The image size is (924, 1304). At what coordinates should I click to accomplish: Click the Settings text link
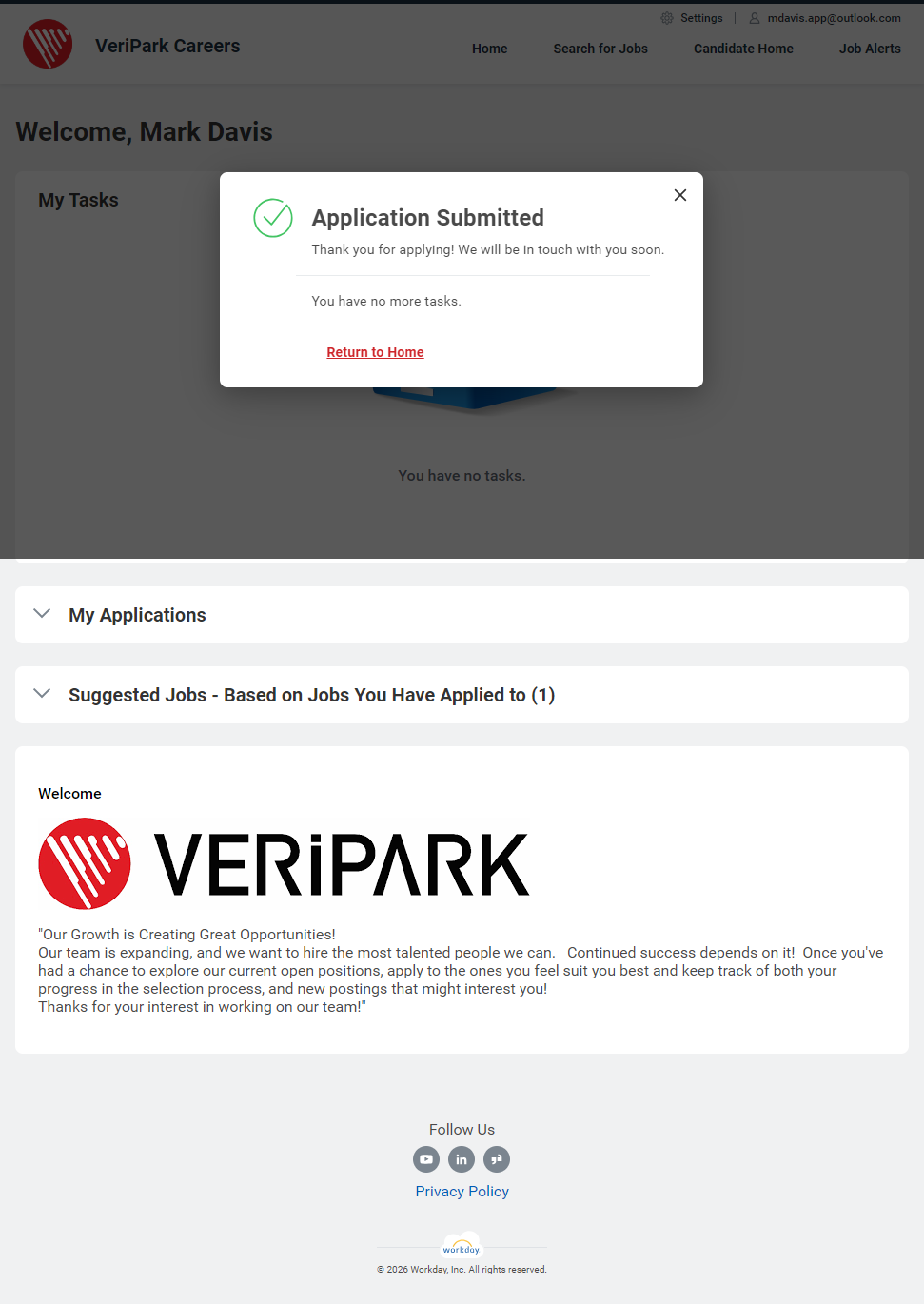[x=701, y=18]
